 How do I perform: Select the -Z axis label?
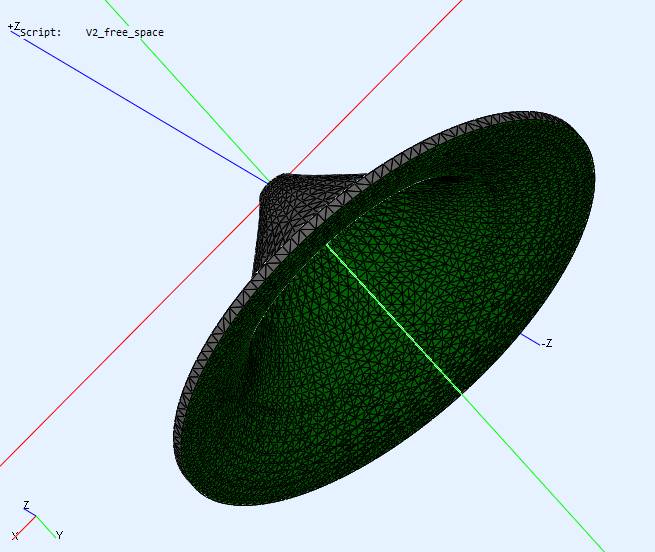(547, 343)
